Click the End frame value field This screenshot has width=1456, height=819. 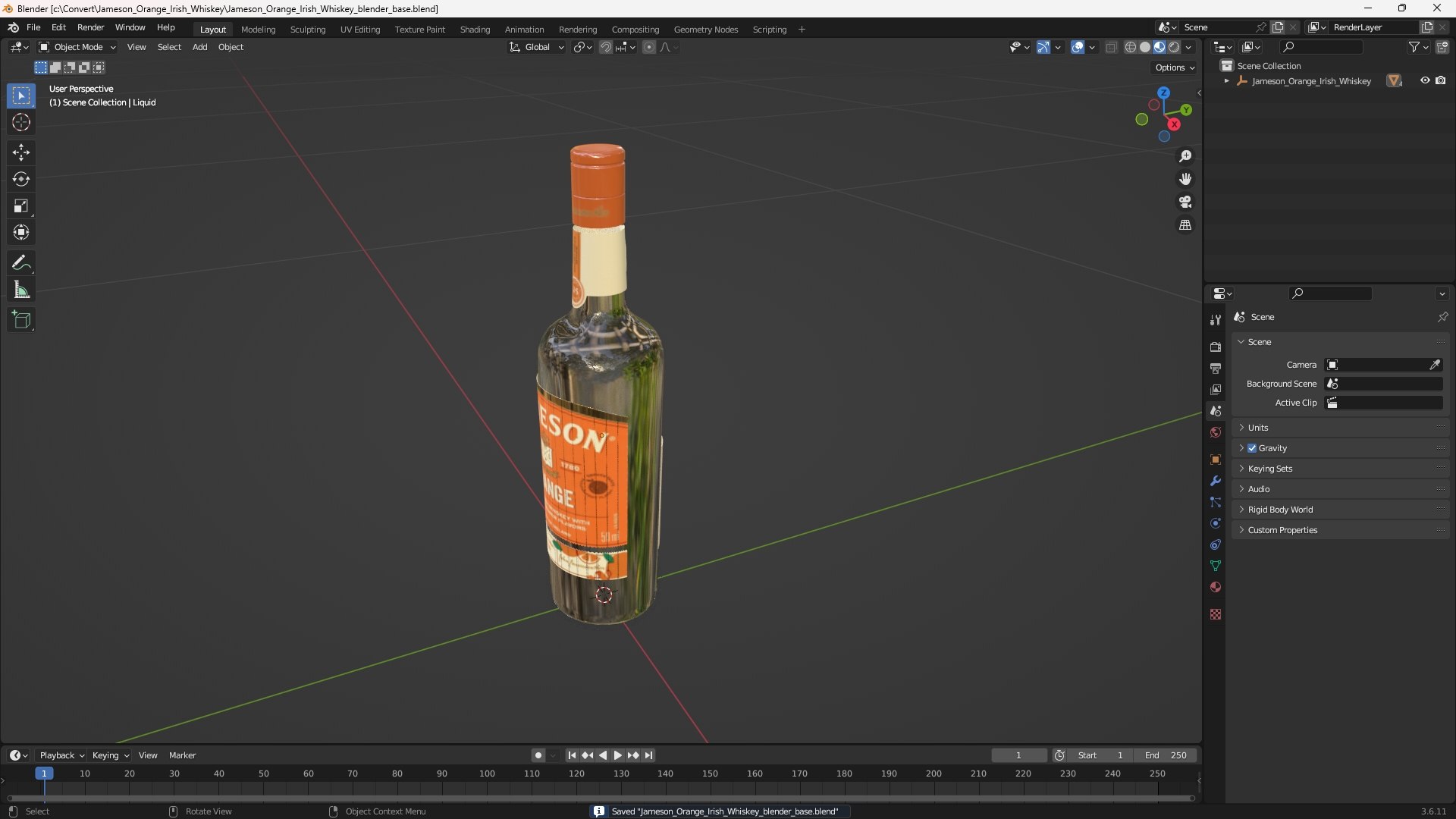[1166, 755]
